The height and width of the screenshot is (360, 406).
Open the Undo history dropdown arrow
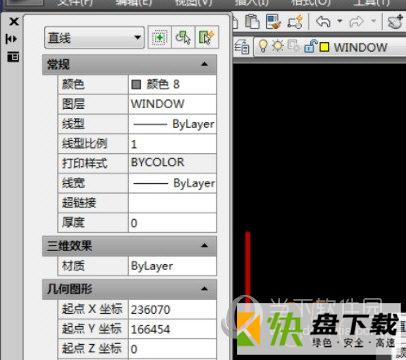point(339,21)
